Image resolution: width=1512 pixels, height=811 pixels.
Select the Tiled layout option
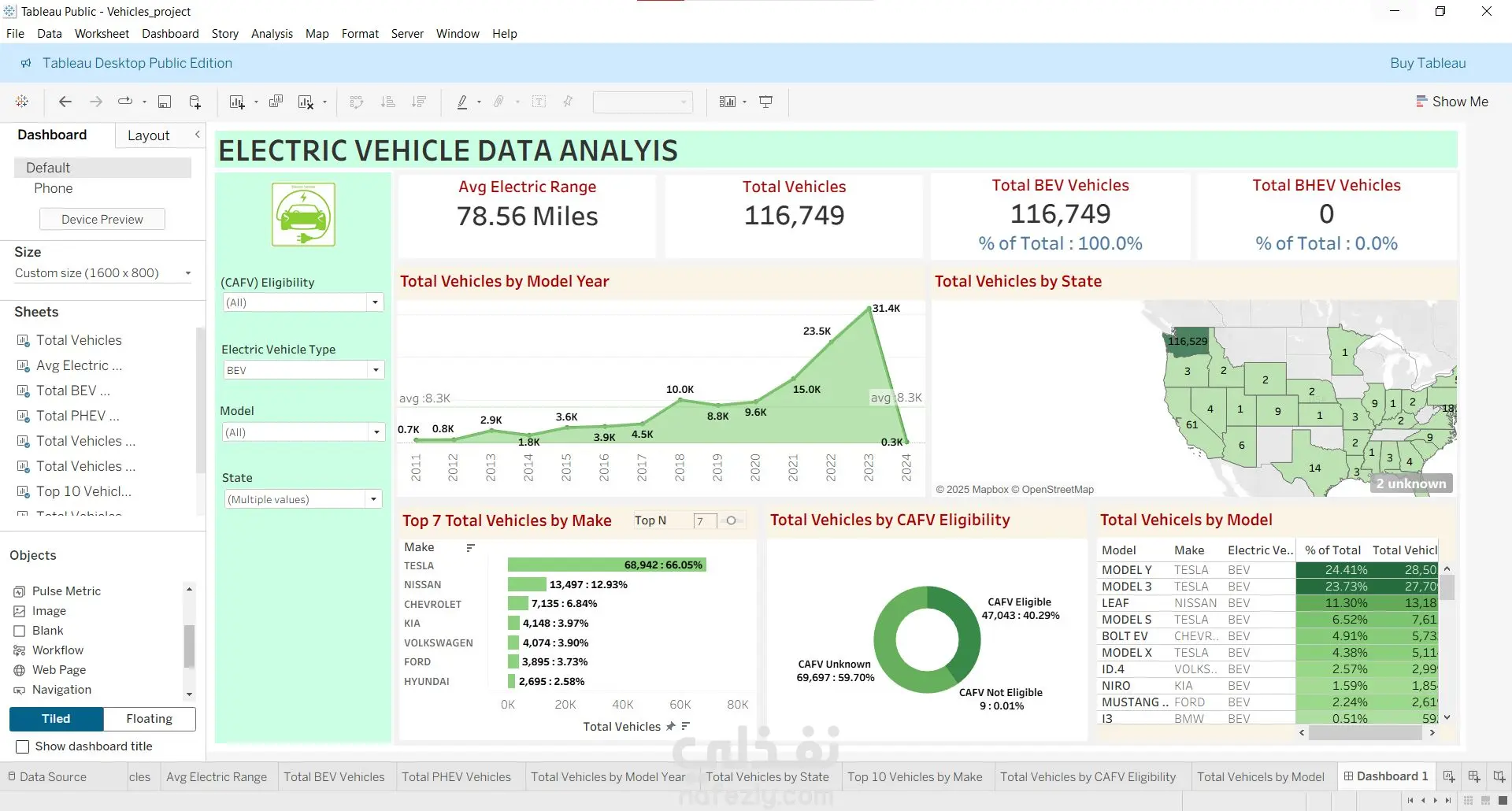(x=56, y=719)
